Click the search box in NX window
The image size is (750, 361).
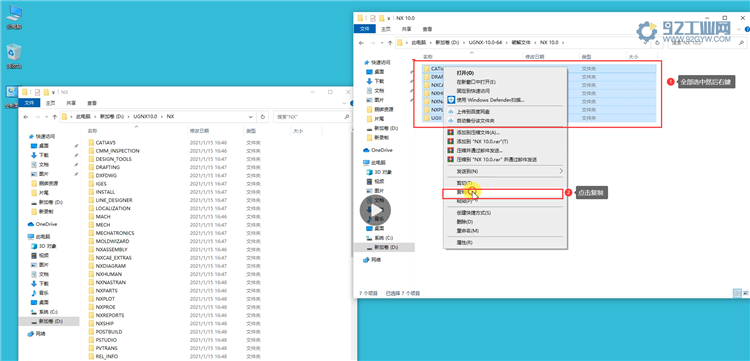click(312, 116)
